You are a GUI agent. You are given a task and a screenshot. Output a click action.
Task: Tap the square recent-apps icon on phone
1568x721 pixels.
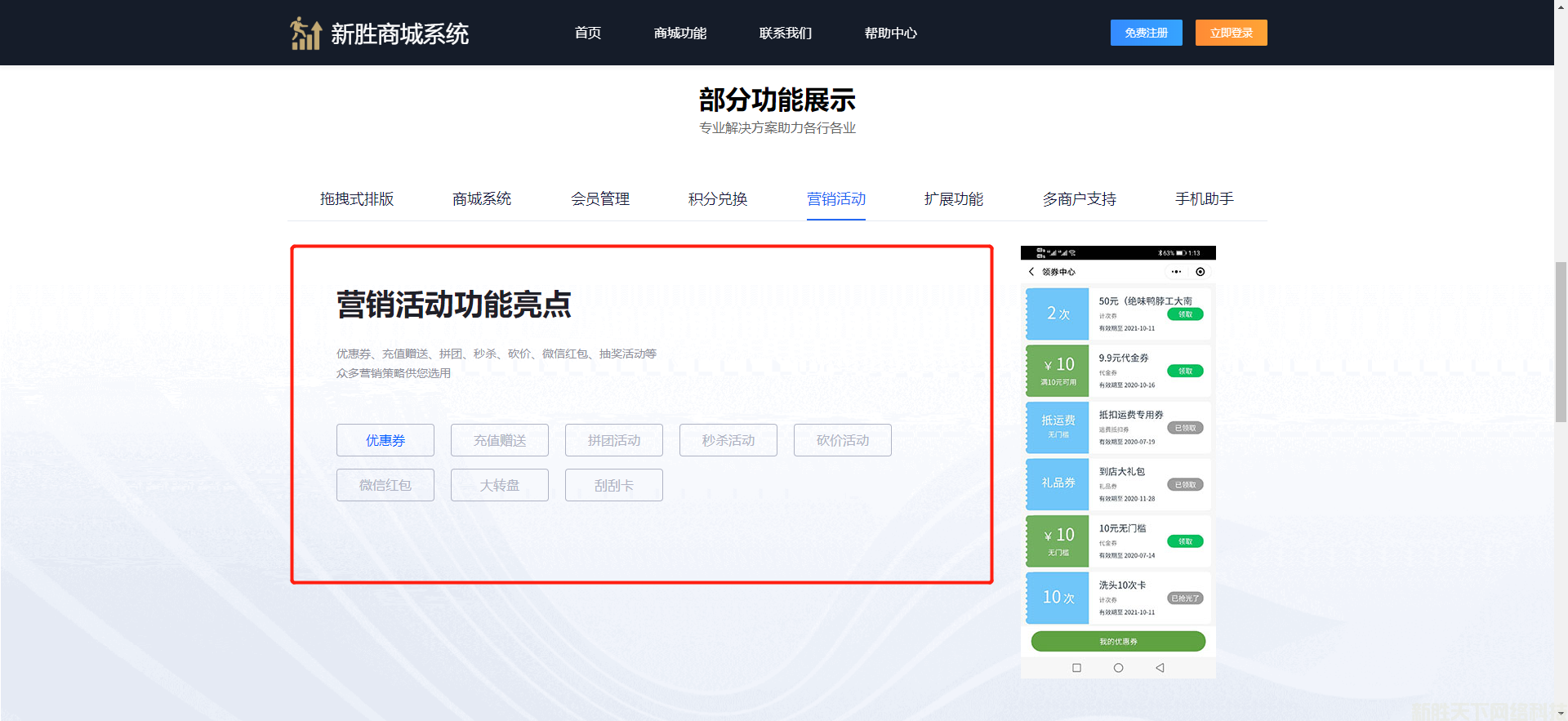[1076, 668]
